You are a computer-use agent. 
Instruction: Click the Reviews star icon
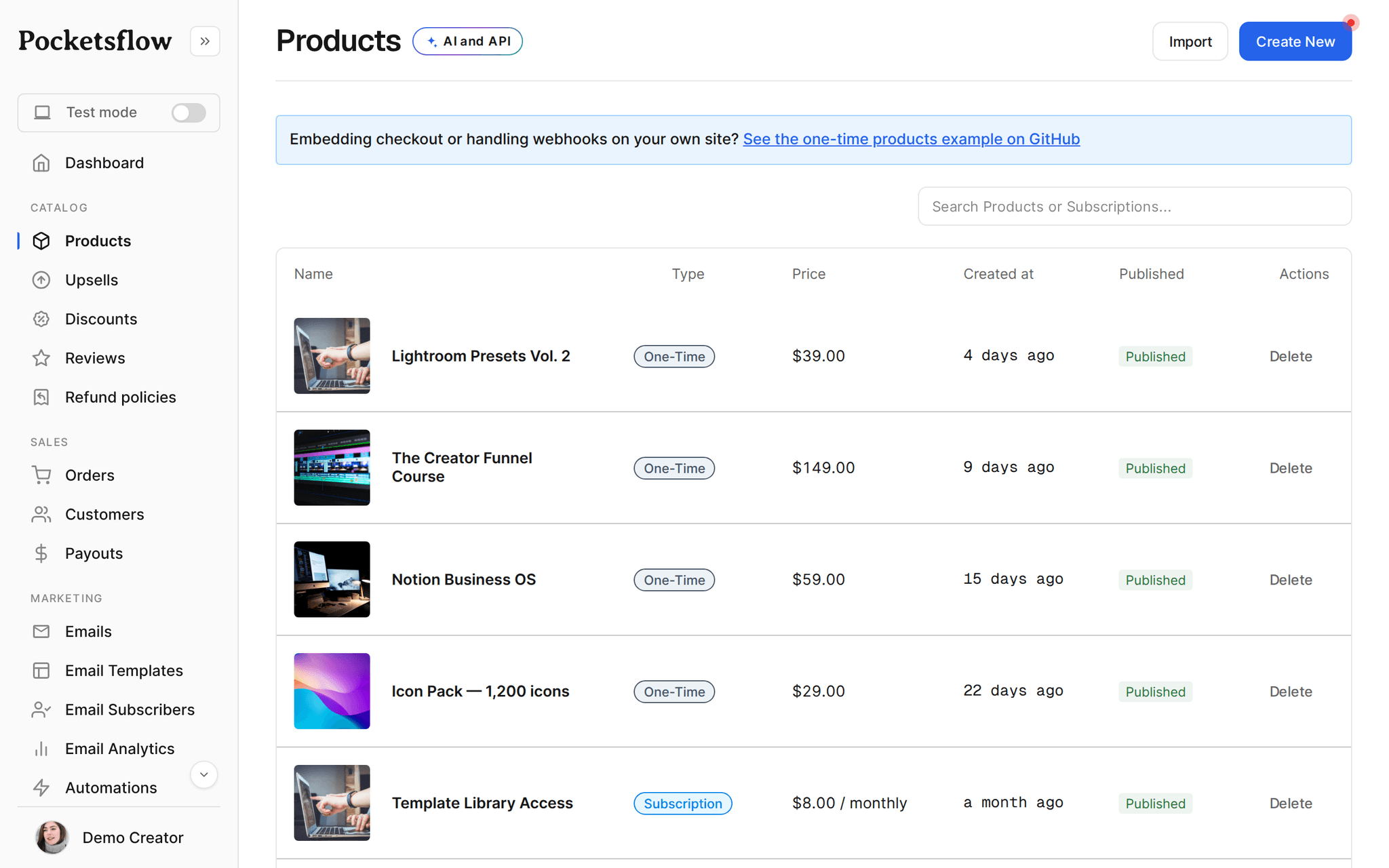(41, 358)
